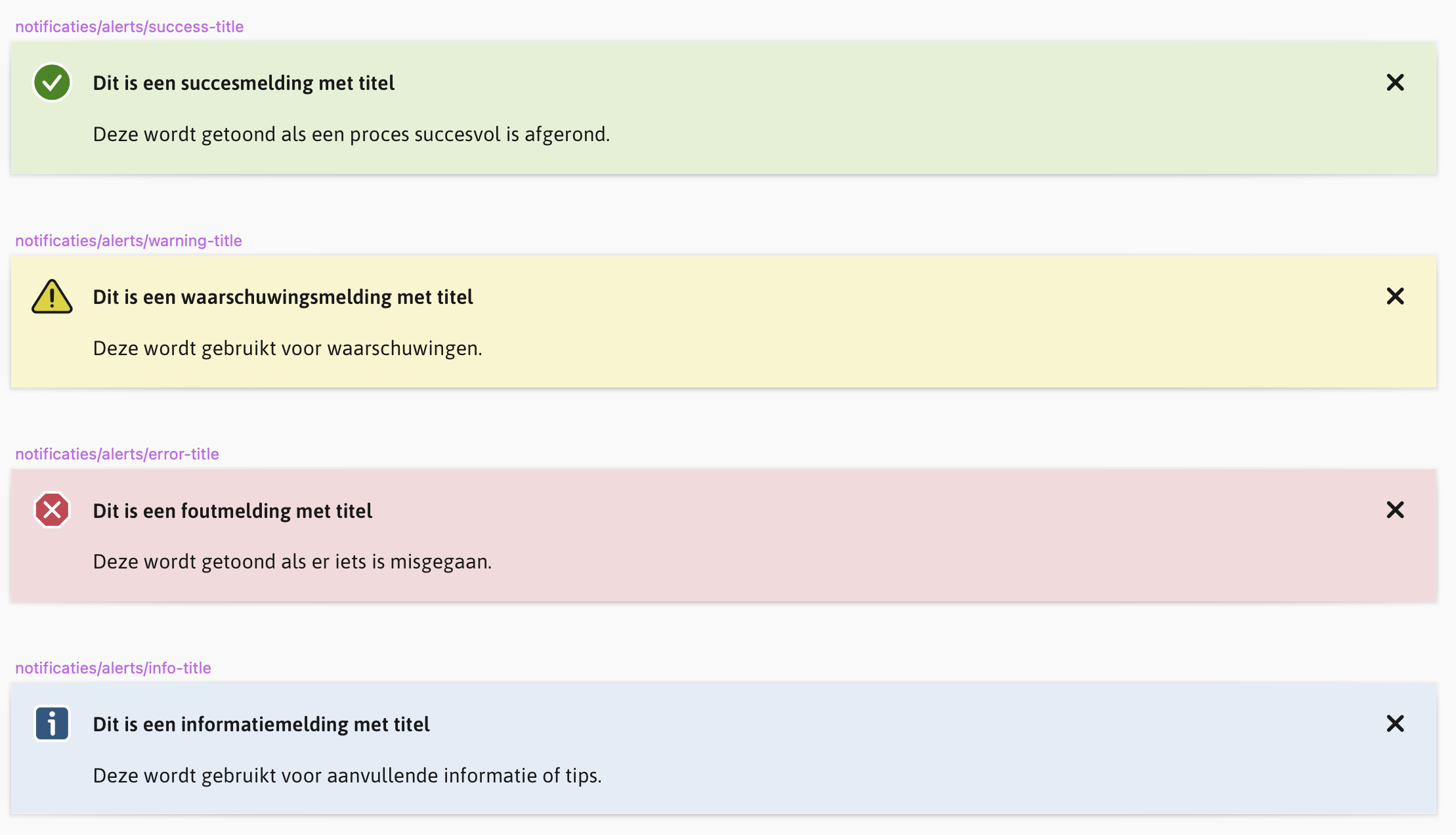Open the notificaties/alerts/info-title component link

(113, 668)
